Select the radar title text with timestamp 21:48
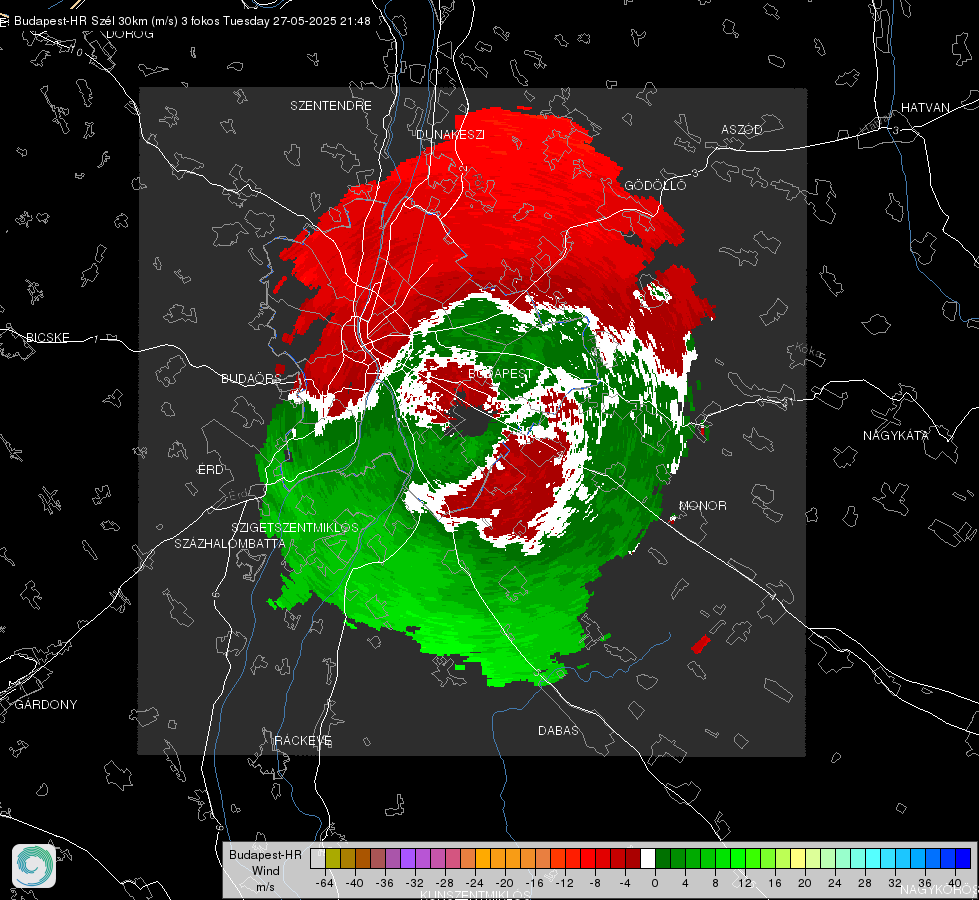The width and height of the screenshot is (979, 900). 192,21
